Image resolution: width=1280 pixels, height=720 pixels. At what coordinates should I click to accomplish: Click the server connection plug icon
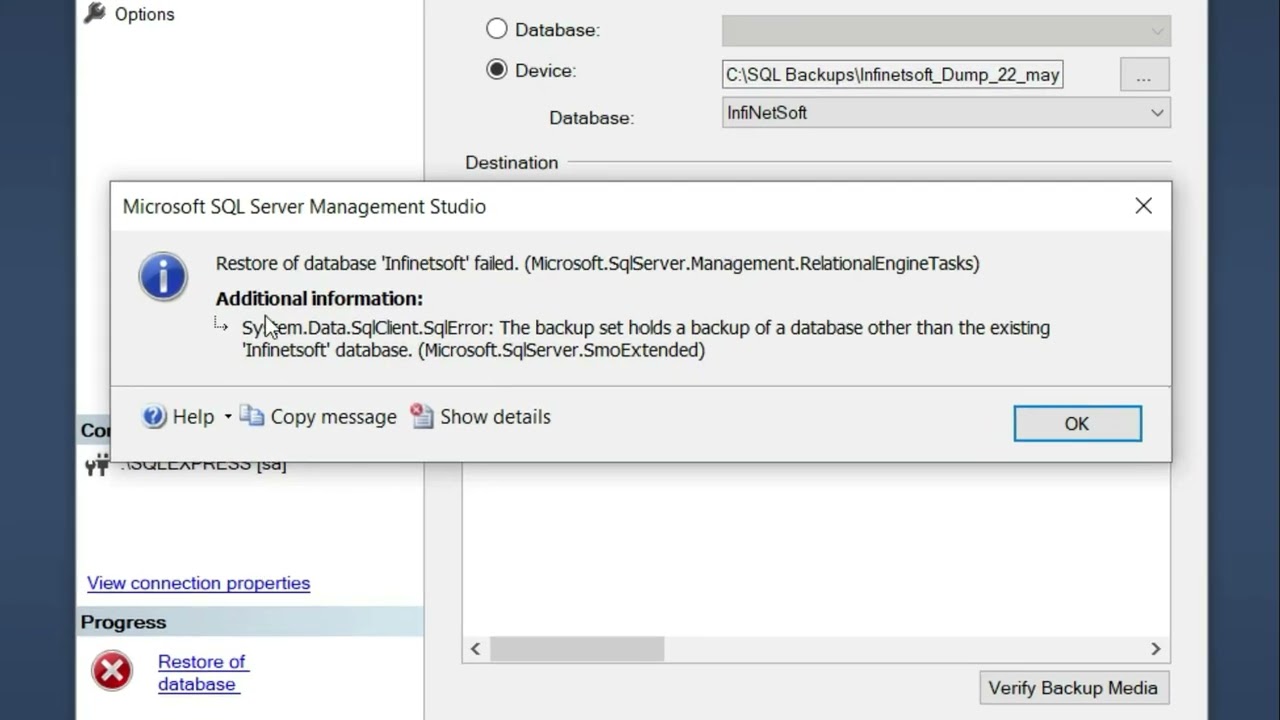[97, 465]
